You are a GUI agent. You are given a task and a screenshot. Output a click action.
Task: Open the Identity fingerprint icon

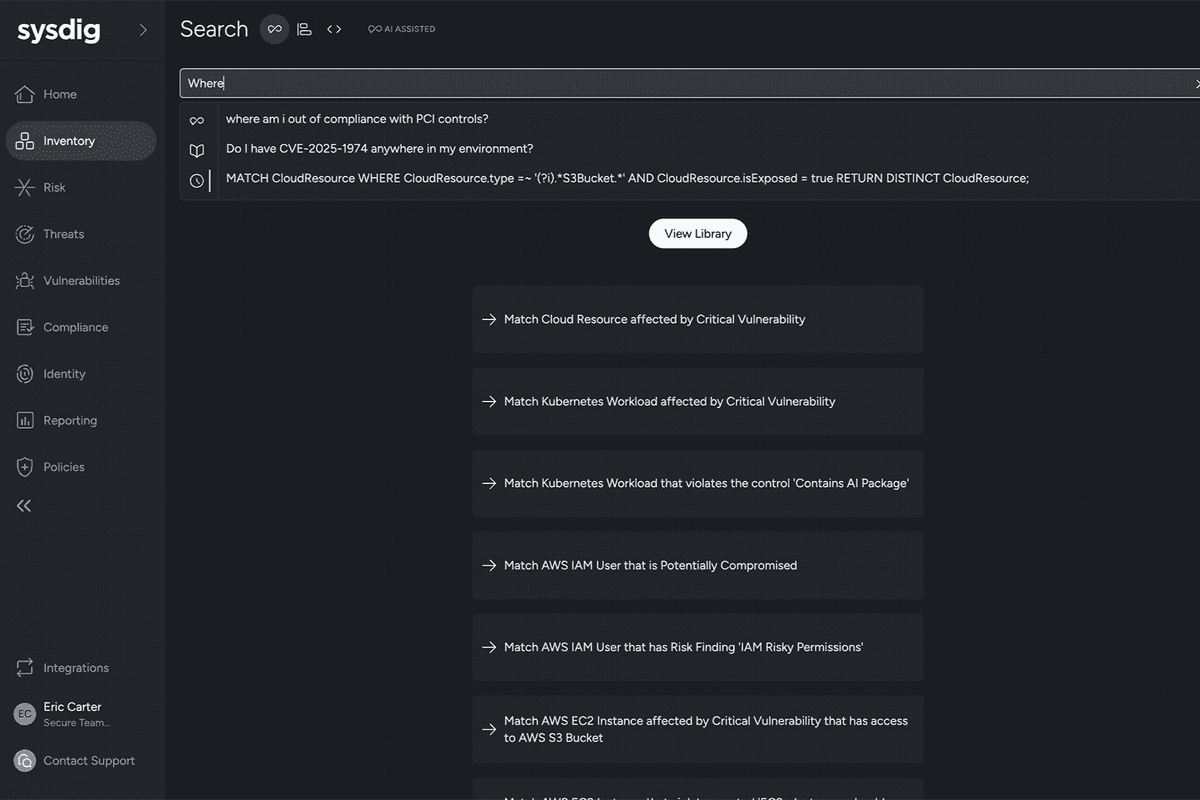(25, 374)
